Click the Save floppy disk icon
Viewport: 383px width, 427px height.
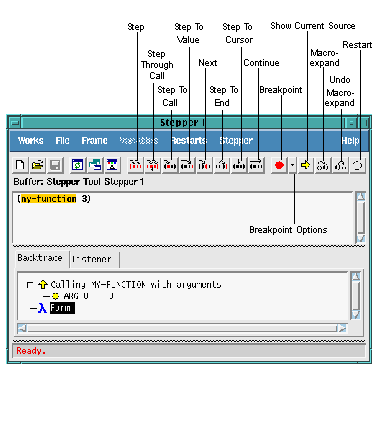pyautogui.click(x=55, y=165)
